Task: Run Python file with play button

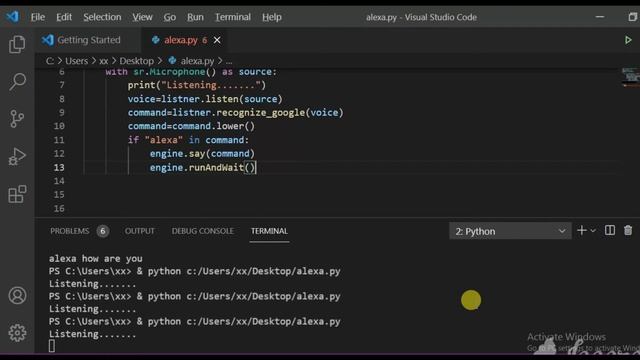Action: 628,40
